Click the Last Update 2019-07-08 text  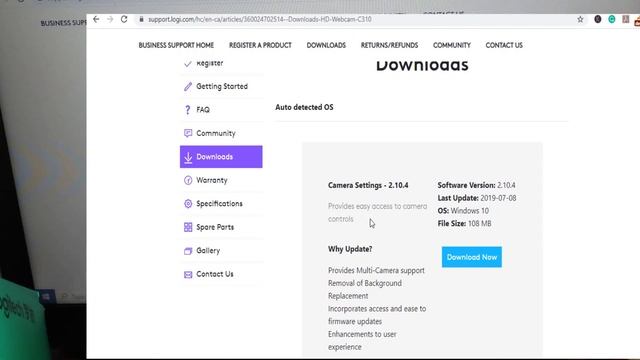pyautogui.click(x=477, y=198)
